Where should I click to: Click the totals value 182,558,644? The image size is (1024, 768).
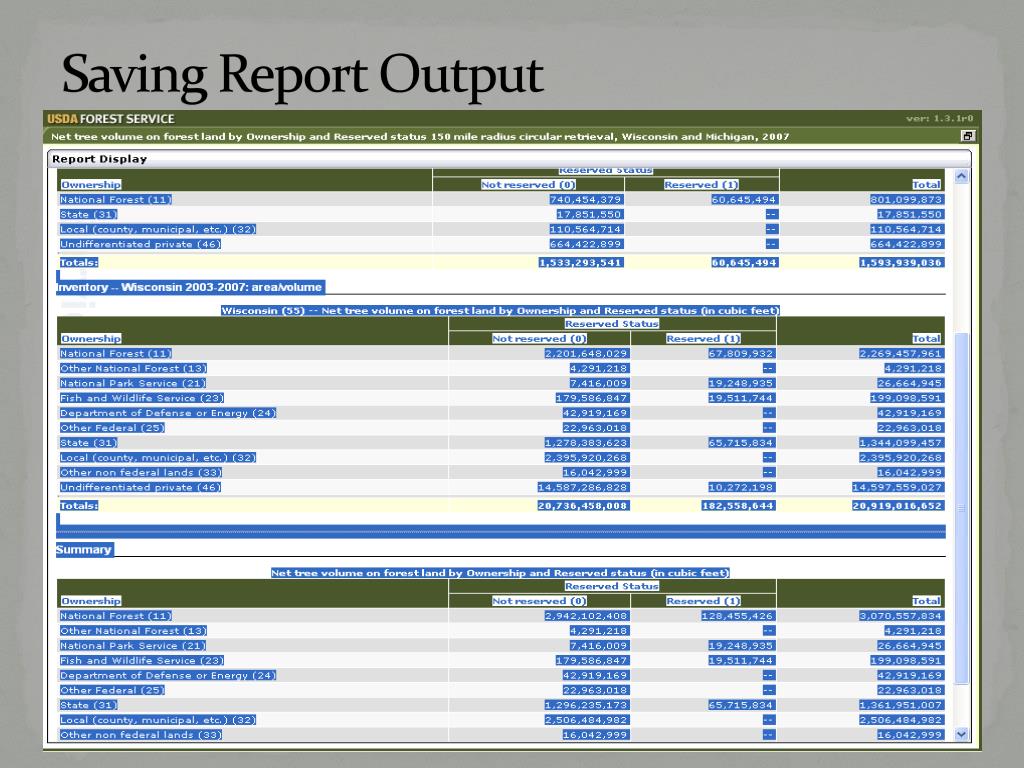[x=739, y=505]
